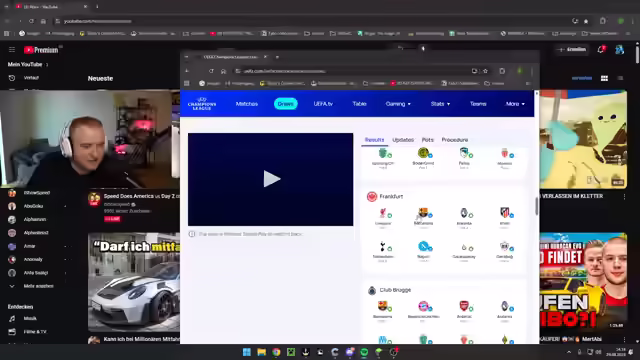Switch YouTube feed to grid view
The width and height of the screenshot is (640, 360).
pyautogui.click(x=604, y=78)
